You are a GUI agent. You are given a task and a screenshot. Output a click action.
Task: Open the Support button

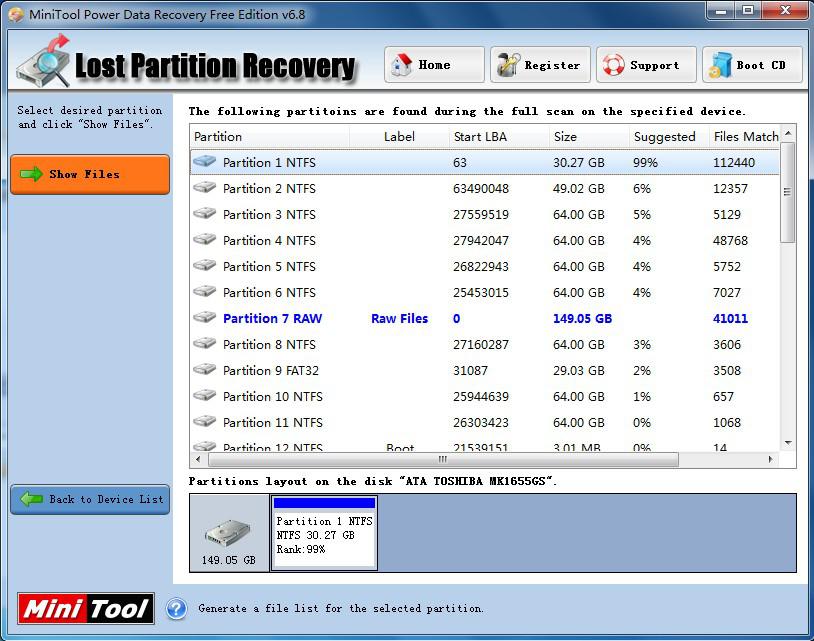(646, 65)
